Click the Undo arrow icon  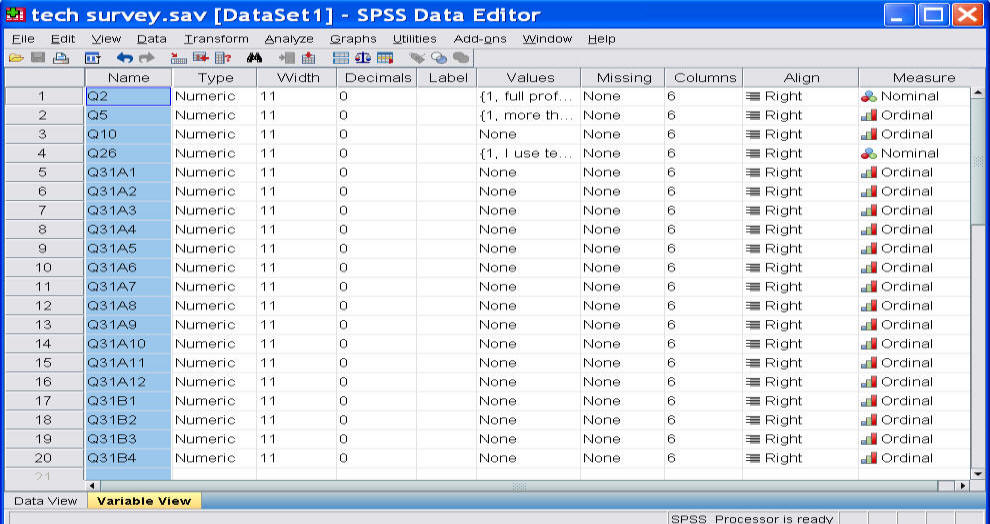(124, 58)
